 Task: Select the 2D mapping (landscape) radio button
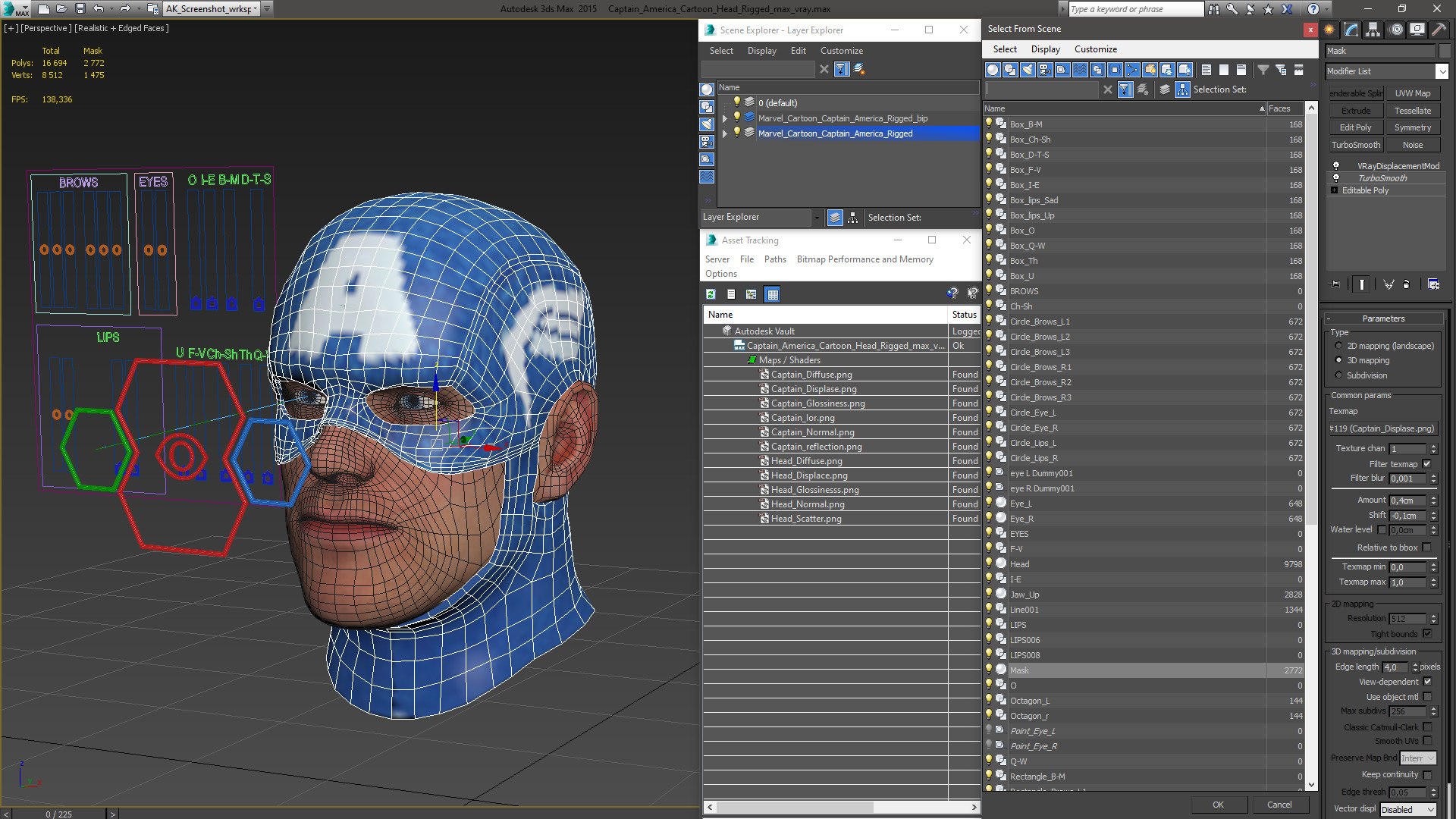point(1338,346)
